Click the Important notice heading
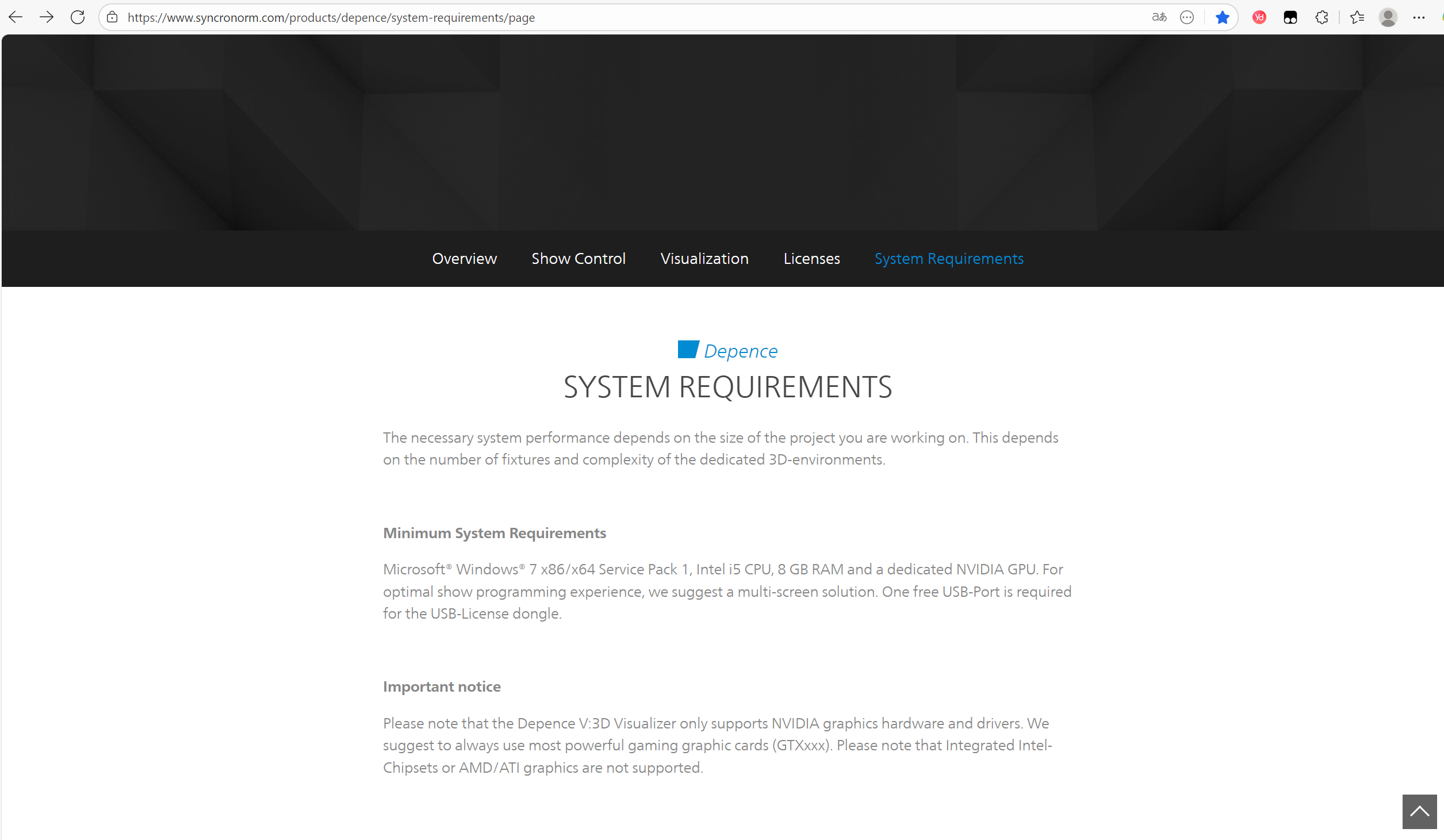Viewport: 1444px width, 840px height. [442, 686]
